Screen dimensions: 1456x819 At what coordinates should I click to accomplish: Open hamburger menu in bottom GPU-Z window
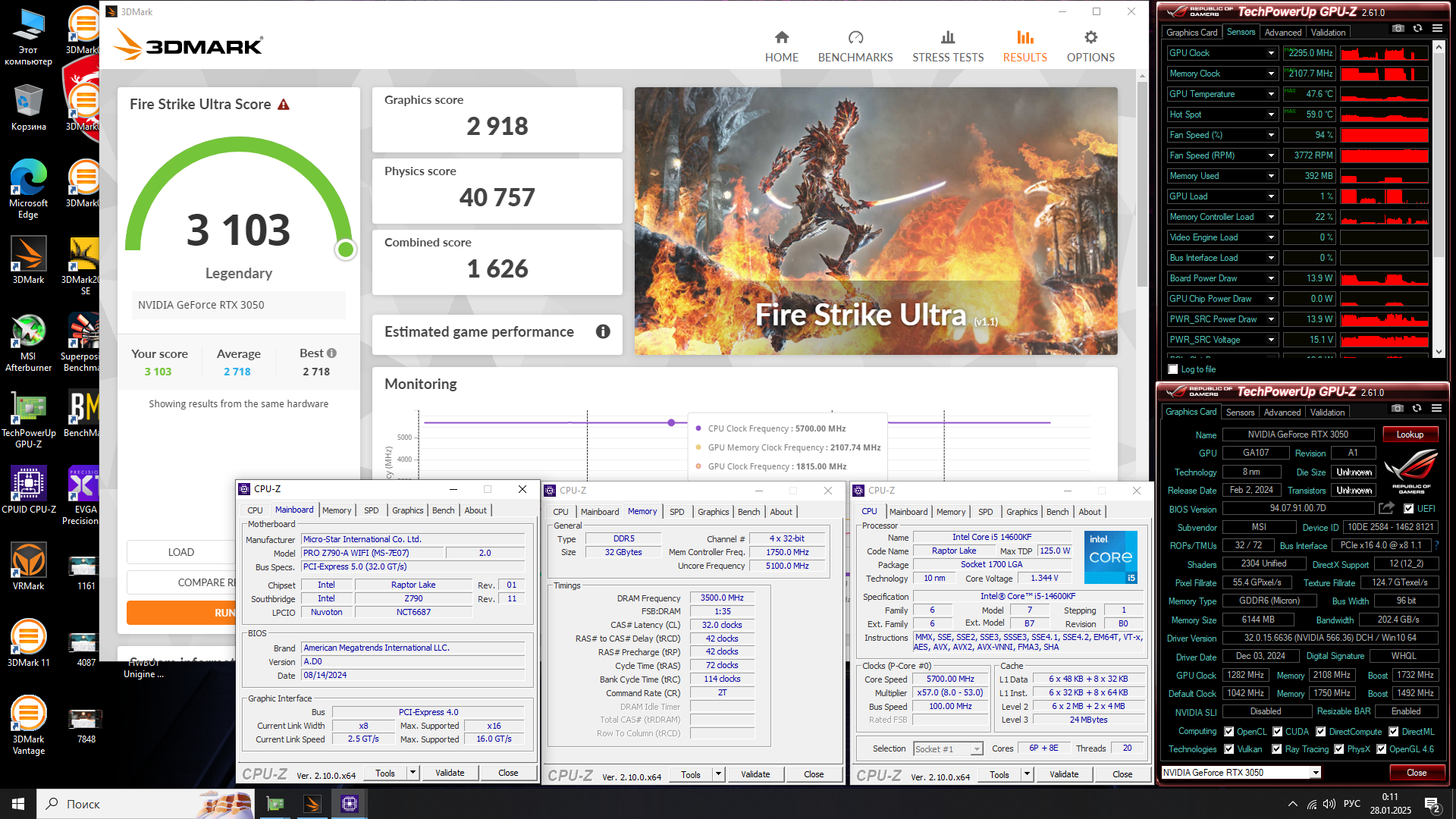(x=1436, y=409)
